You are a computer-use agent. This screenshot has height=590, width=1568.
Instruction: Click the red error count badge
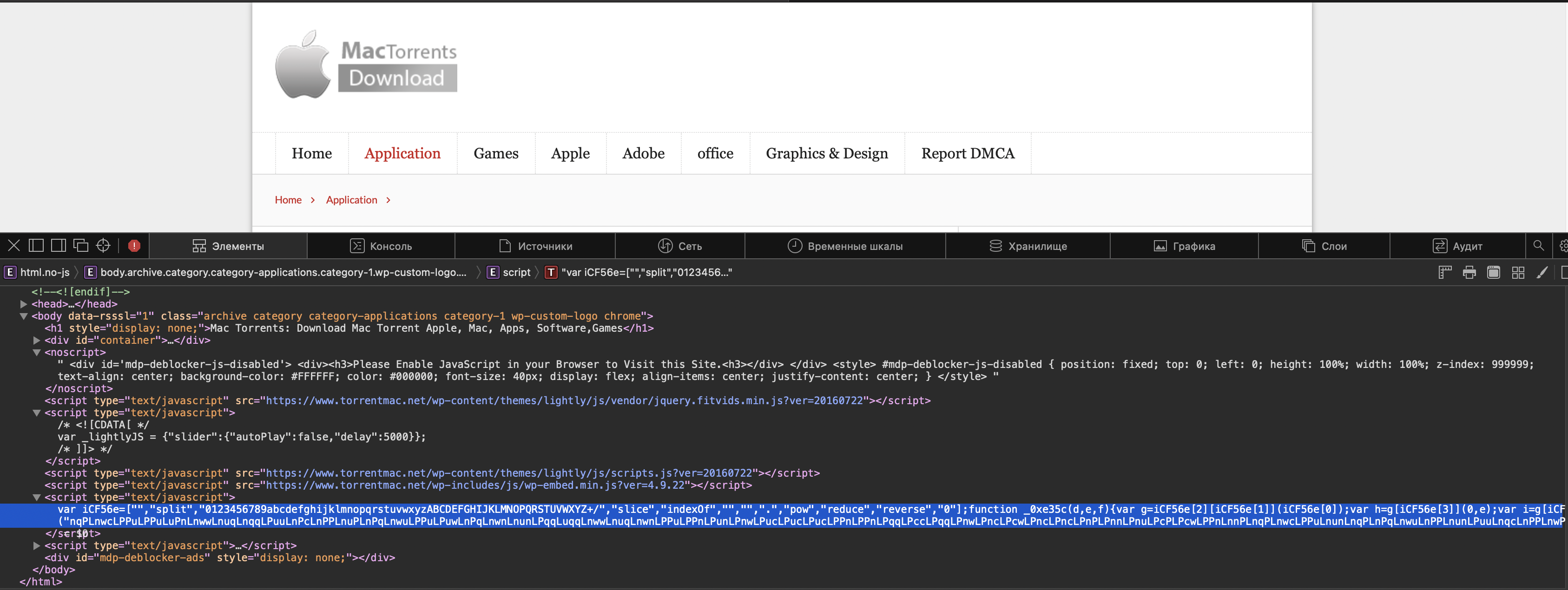(x=133, y=245)
